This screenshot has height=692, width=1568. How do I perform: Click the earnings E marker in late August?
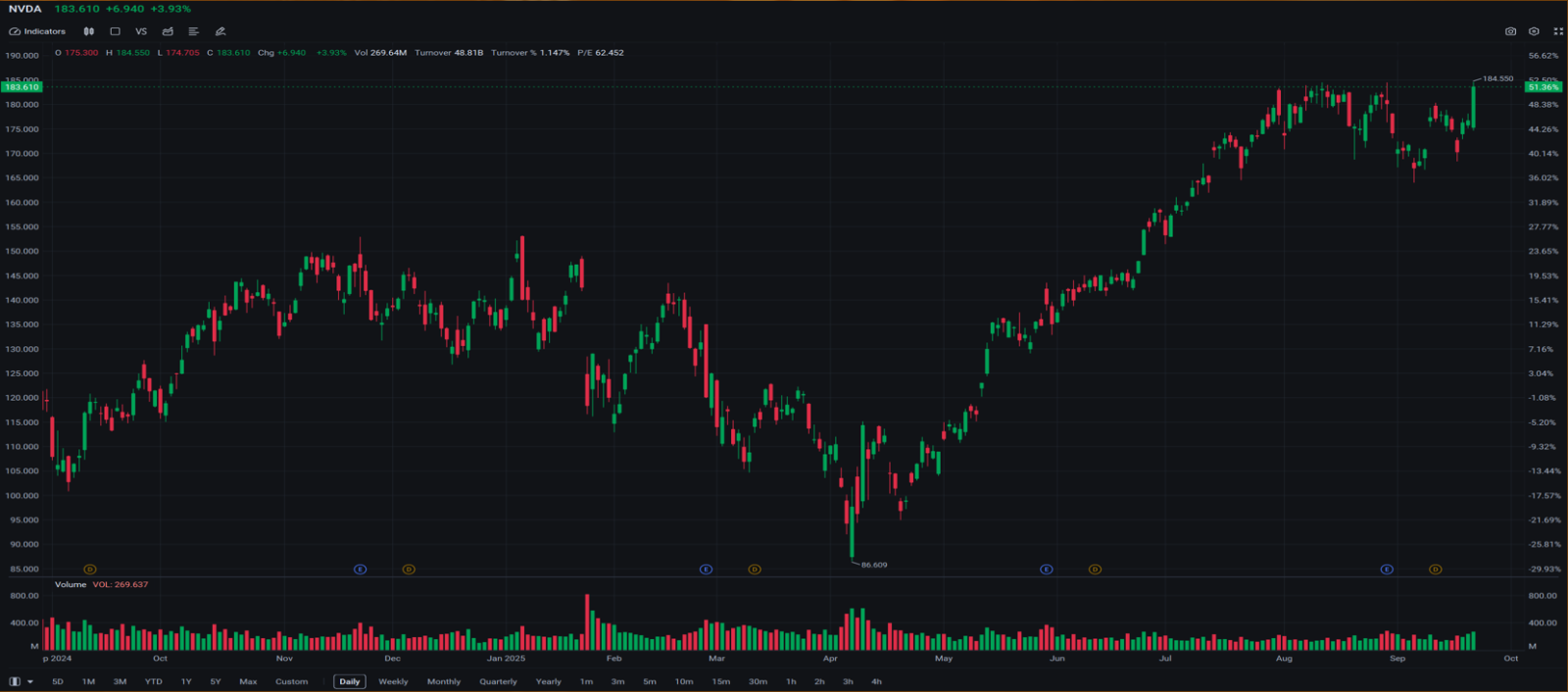tap(1387, 569)
